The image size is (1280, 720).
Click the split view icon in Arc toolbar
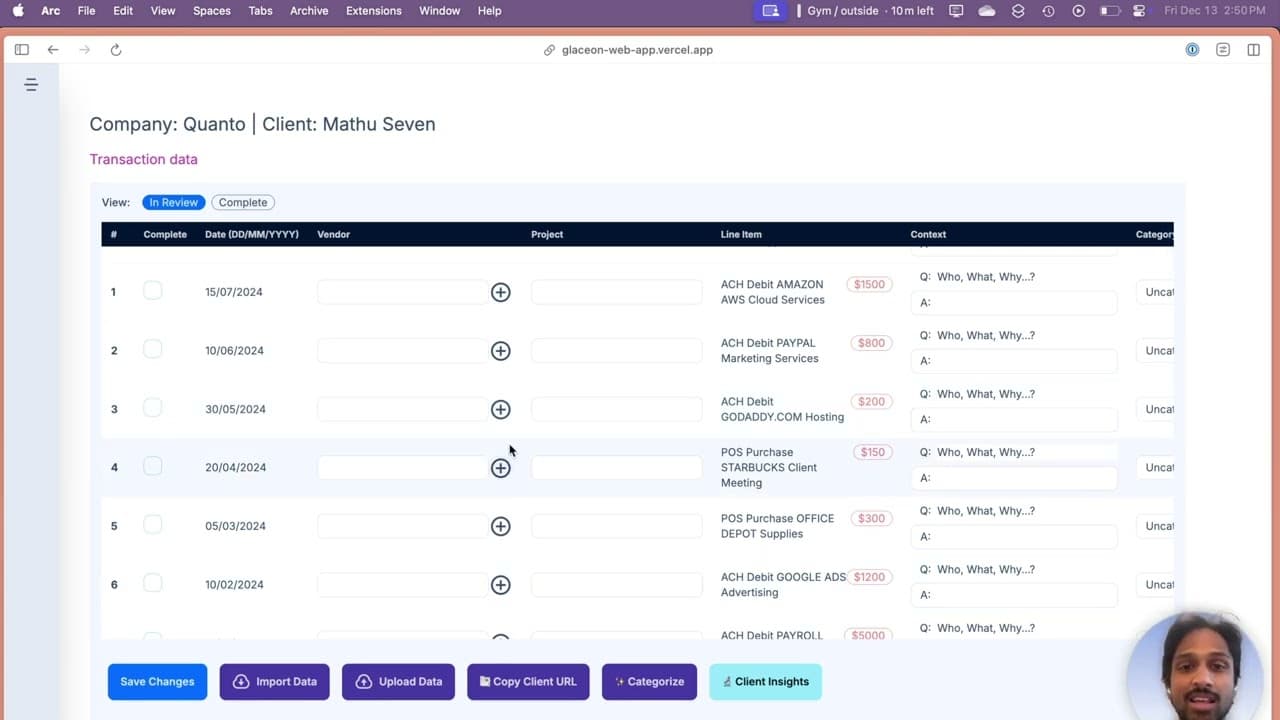coord(1253,50)
